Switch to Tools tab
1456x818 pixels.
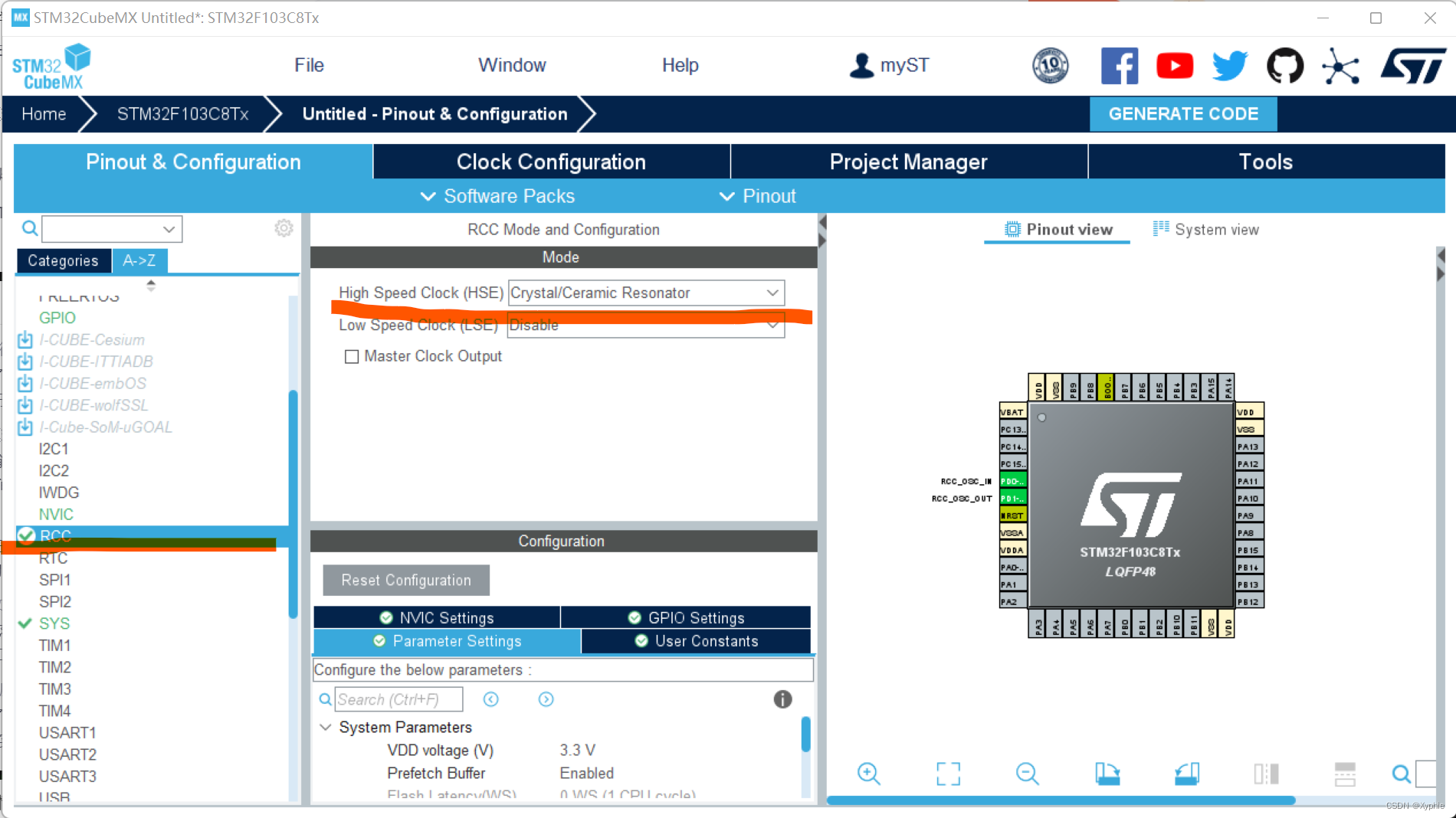click(1266, 162)
